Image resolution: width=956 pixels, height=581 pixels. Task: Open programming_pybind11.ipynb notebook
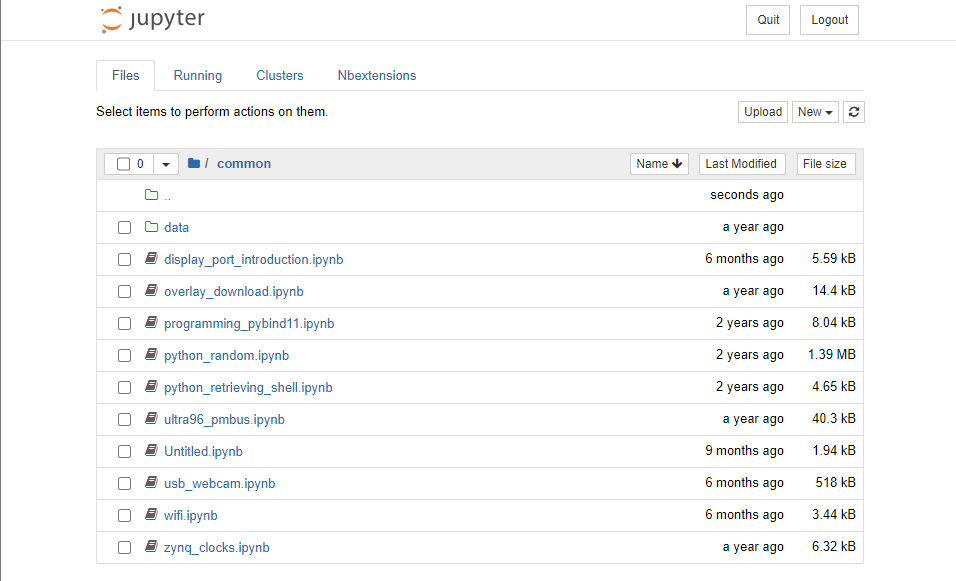point(249,324)
